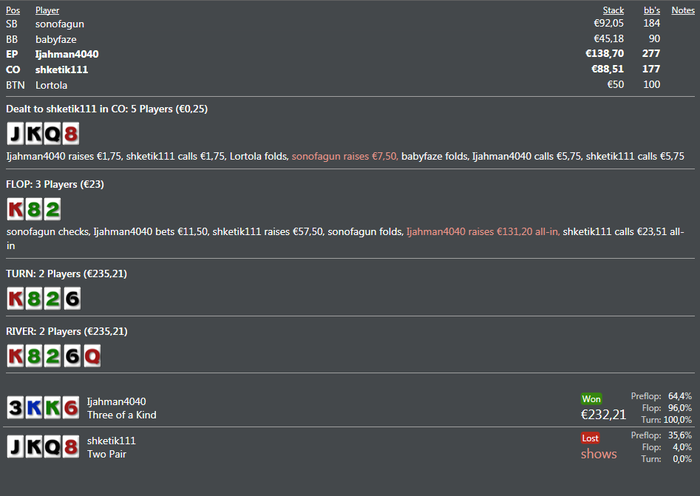Click the black 6 card on the turn
The width and height of the screenshot is (700, 496).
71,299
